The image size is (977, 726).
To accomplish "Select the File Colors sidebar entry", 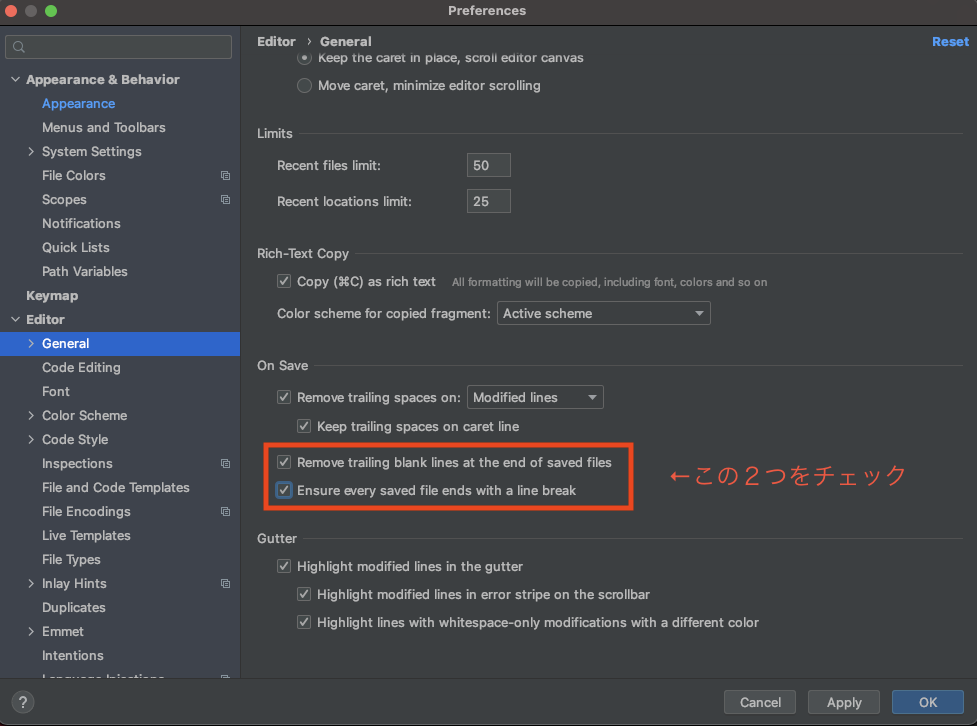I will pos(74,176).
